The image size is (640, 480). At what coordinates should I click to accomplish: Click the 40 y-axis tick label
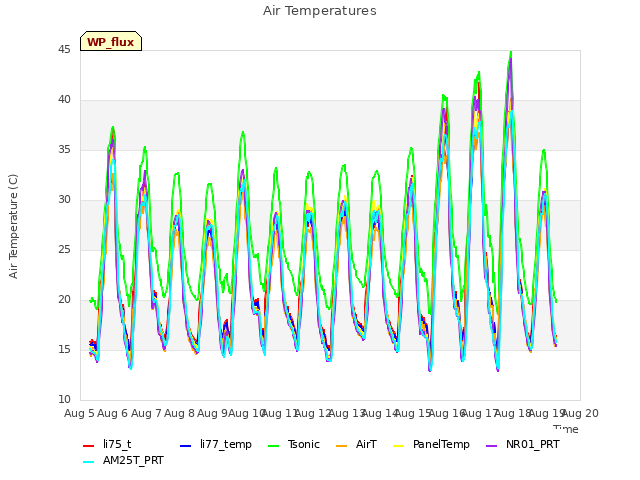tap(64, 100)
